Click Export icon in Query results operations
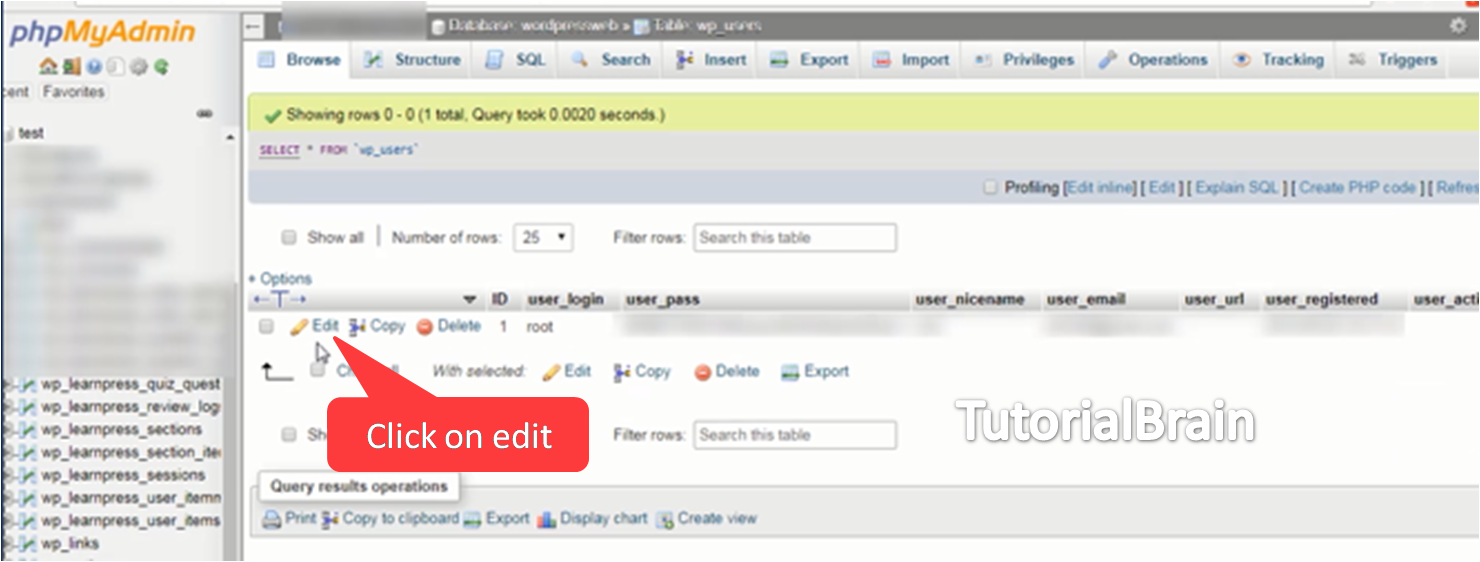Screen dimensions: 1480x562 [473, 519]
